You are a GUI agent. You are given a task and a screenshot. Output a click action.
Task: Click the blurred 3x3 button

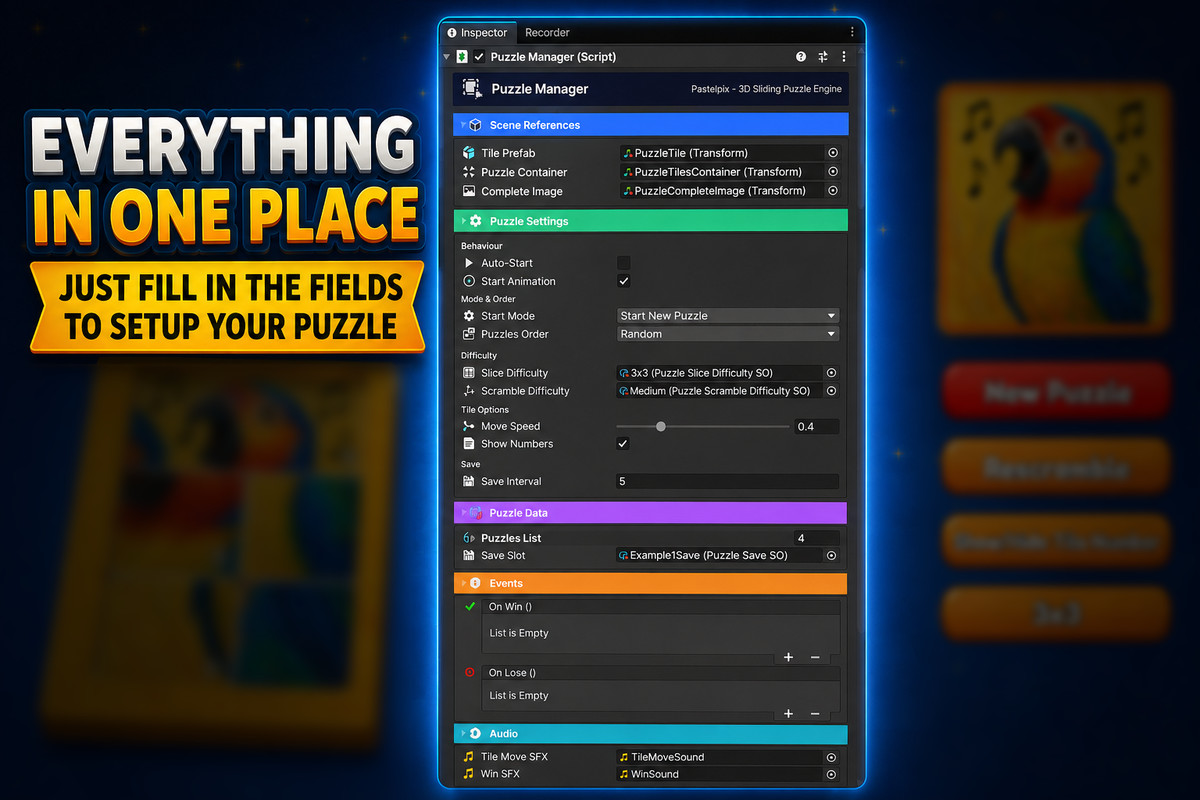[1056, 612]
